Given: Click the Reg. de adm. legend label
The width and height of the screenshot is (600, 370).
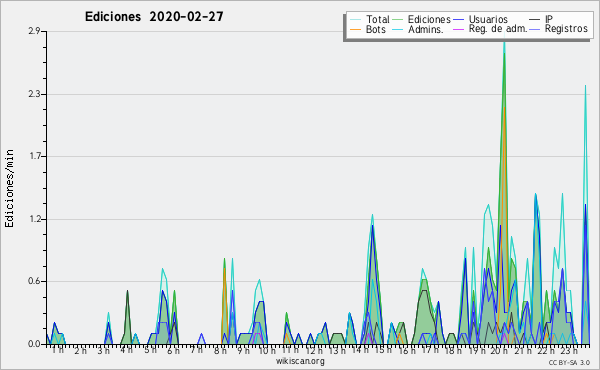Looking at the screenshot, I should point(497,29).
